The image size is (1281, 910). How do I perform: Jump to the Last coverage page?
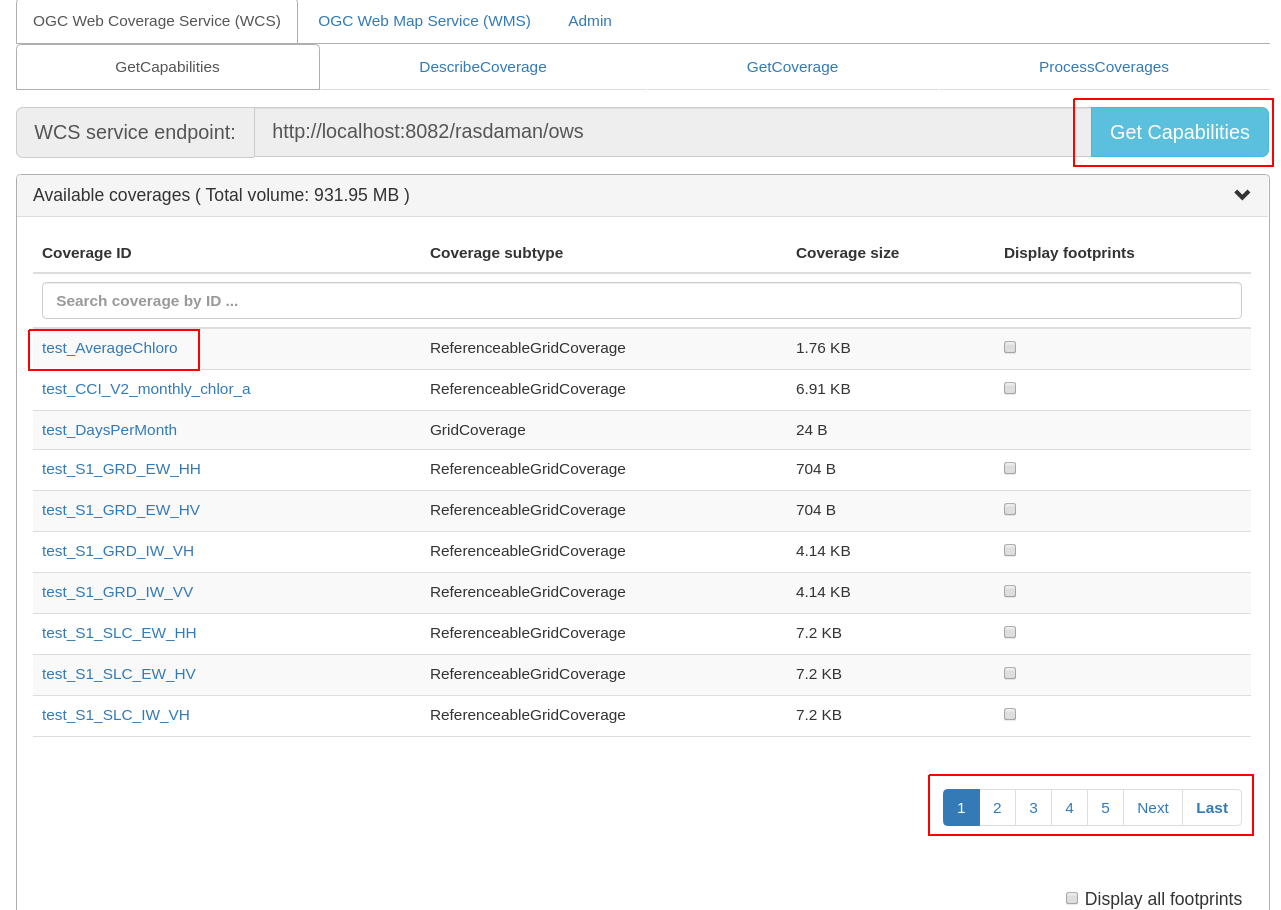pos(1211,807)
